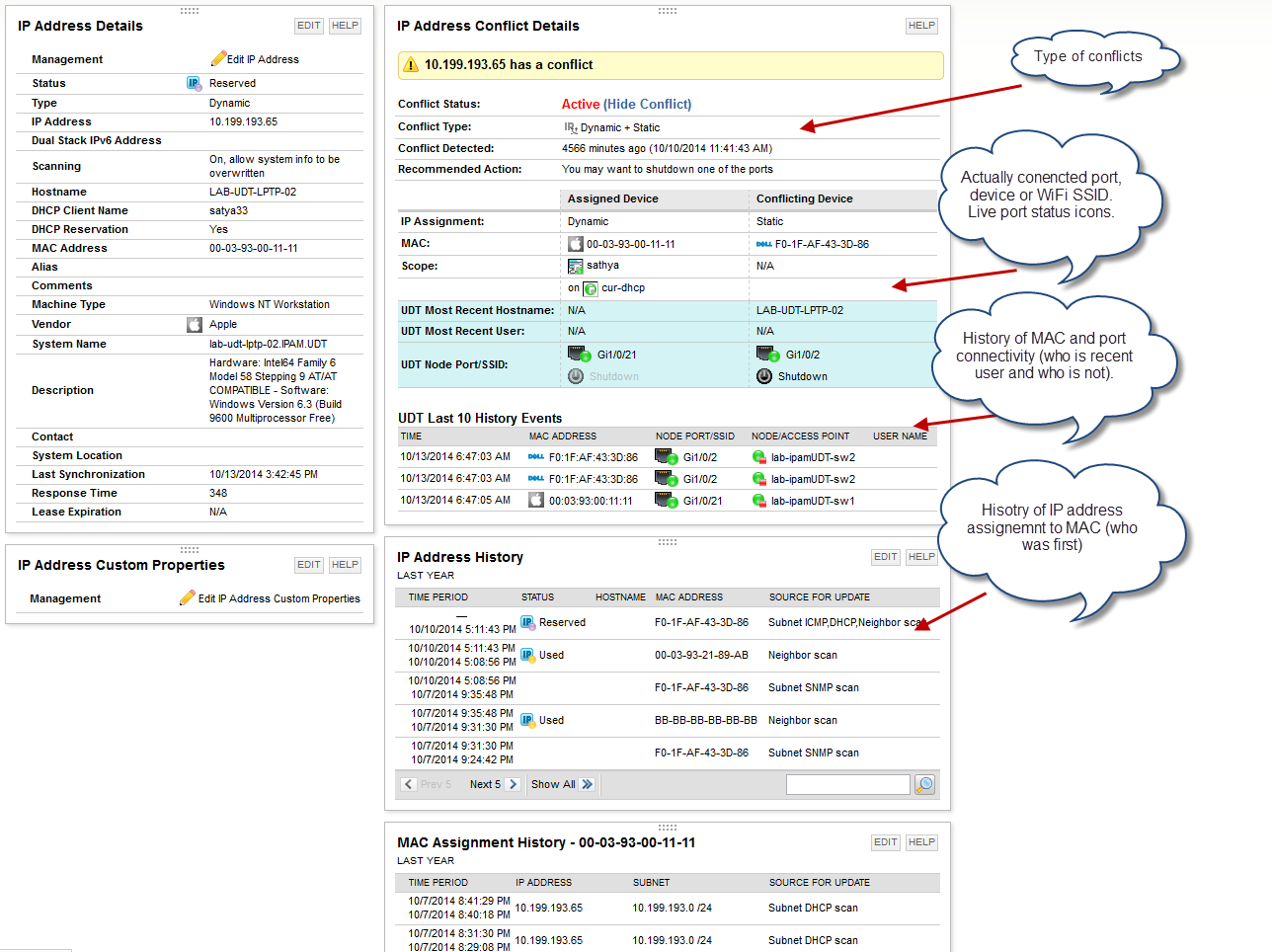Click the Apple vendor icon
The image size is (1272, 952).
pos(195,324)
